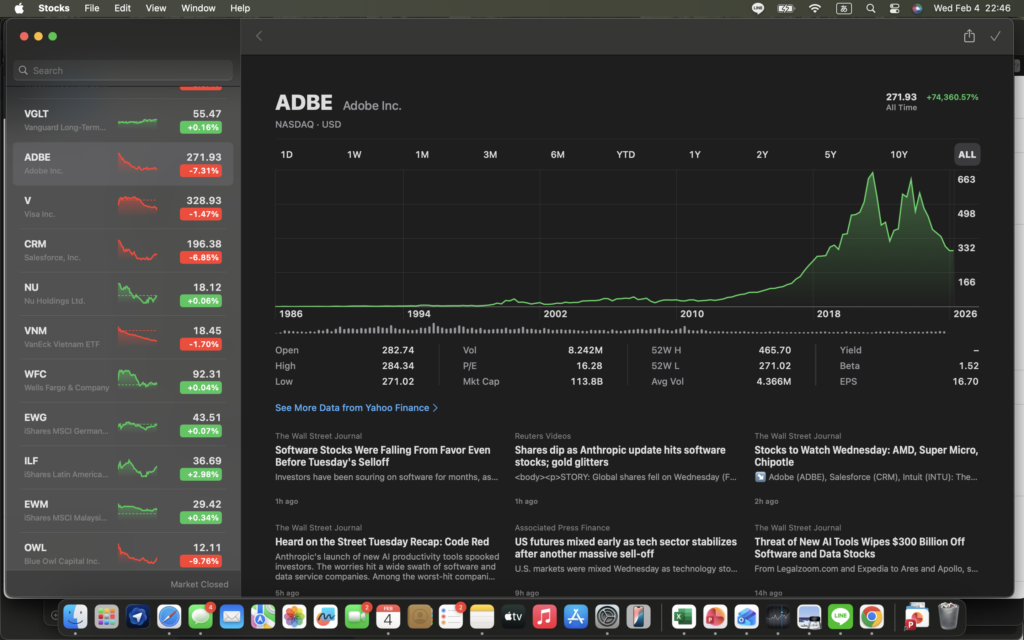Click the Siri icon in menu bar
Screen dimensions: 1024x640
(x=917, y=8)
